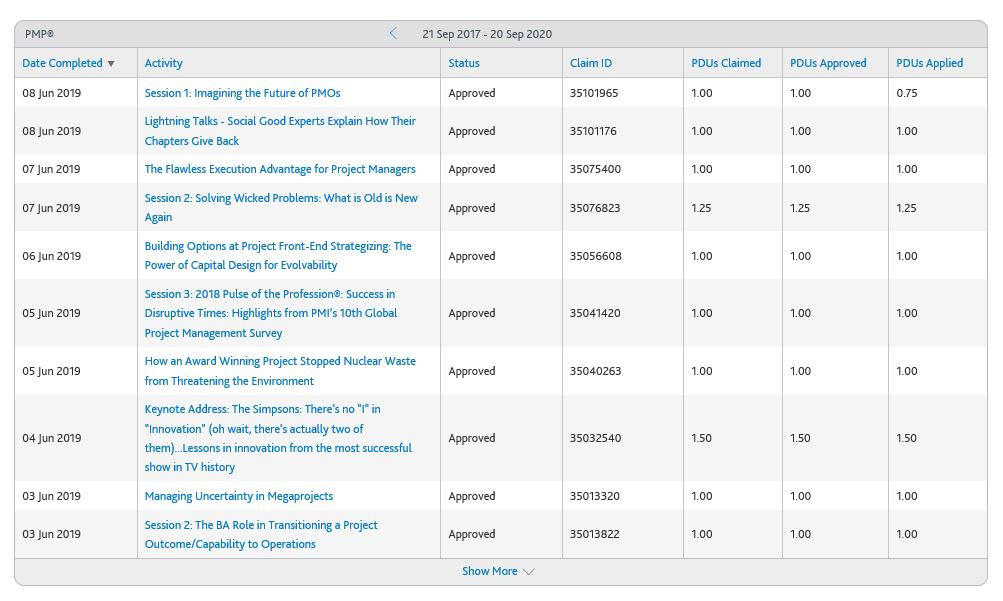Sort by Status column header
1003x601 pixels.
464,63
